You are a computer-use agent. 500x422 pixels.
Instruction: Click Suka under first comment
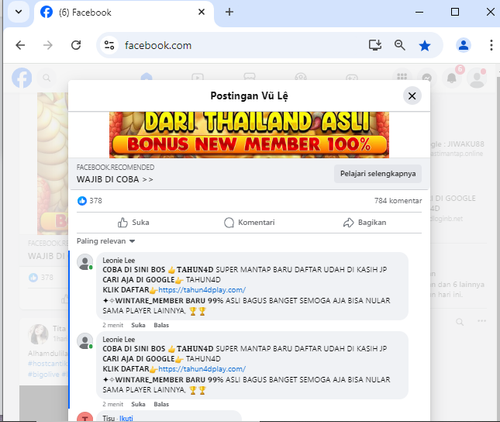click(138, 325)
